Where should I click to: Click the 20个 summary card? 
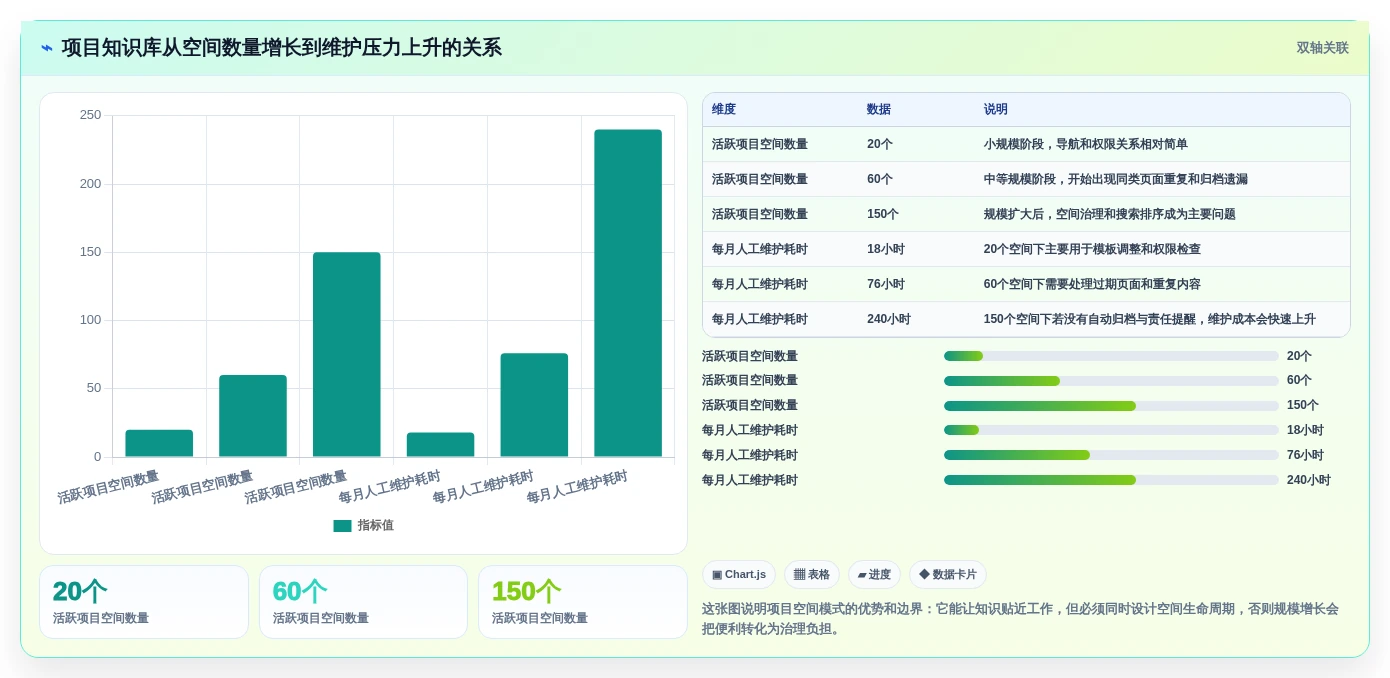pyautogui.click(x=144, y=602)
